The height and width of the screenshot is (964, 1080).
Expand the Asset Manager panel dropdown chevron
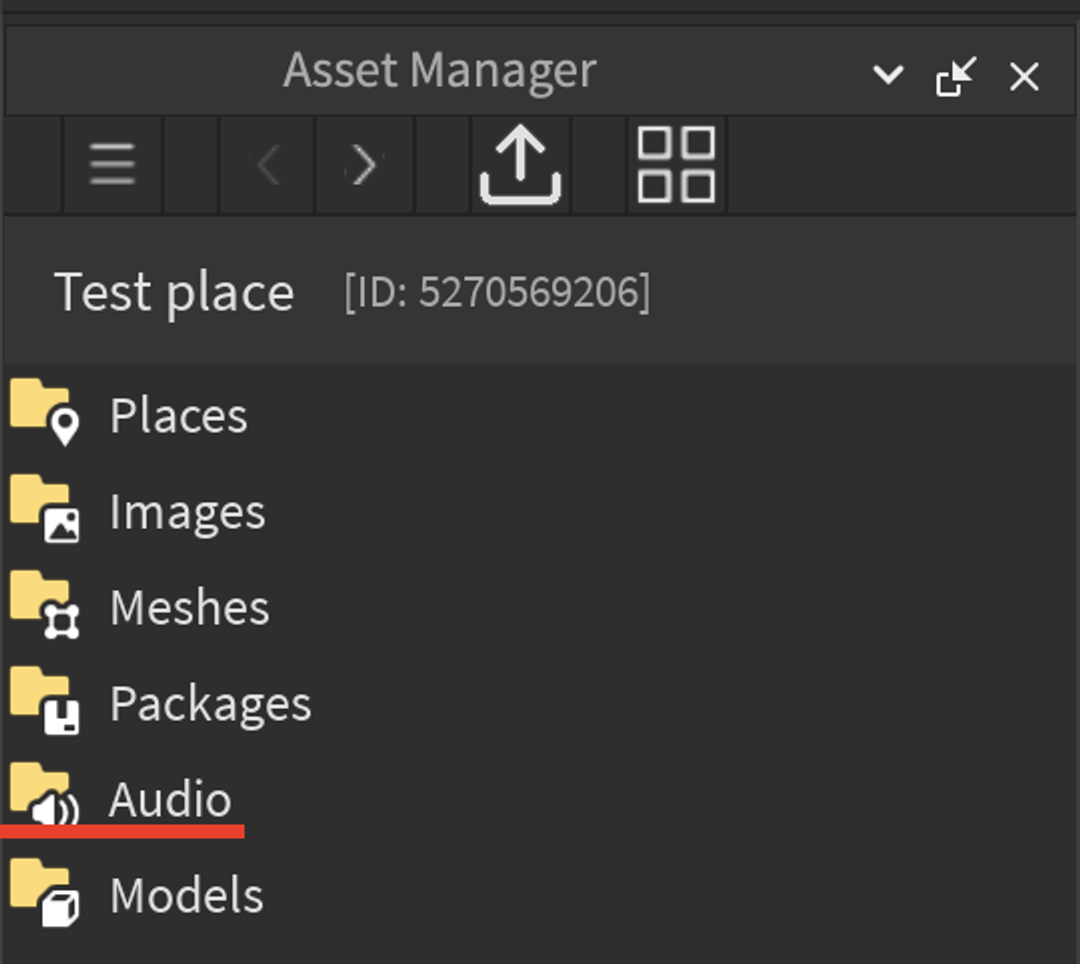pyautogui.click(x=888, y=74)
